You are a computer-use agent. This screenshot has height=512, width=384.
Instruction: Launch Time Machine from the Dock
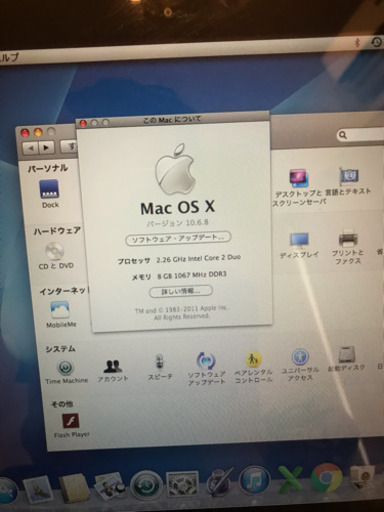coord(146,486)
